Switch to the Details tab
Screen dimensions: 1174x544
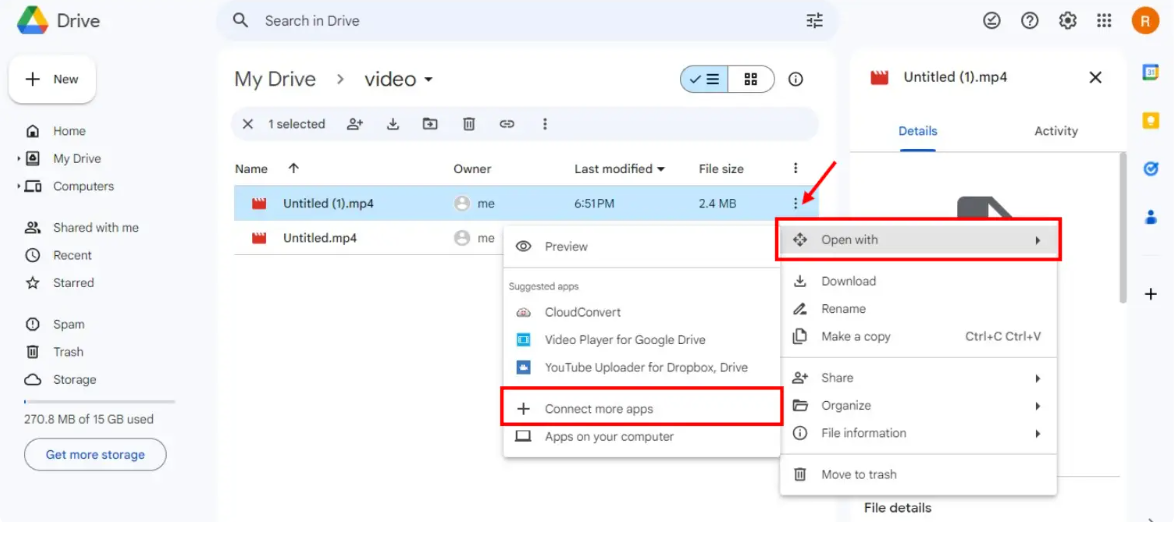tap(917, 131)
